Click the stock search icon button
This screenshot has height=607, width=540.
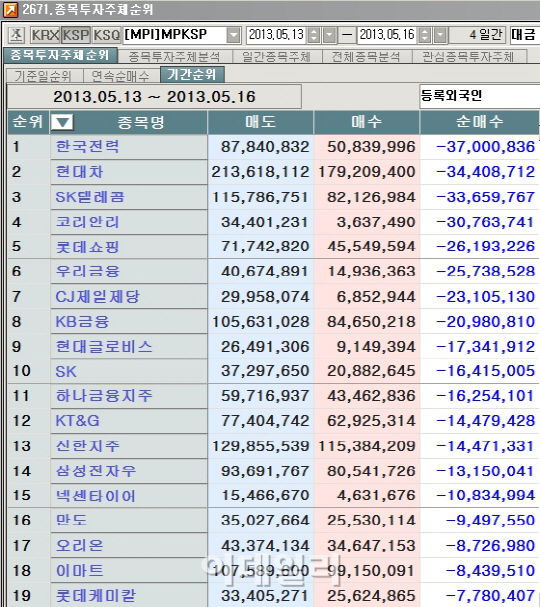[x=16, y=35]
